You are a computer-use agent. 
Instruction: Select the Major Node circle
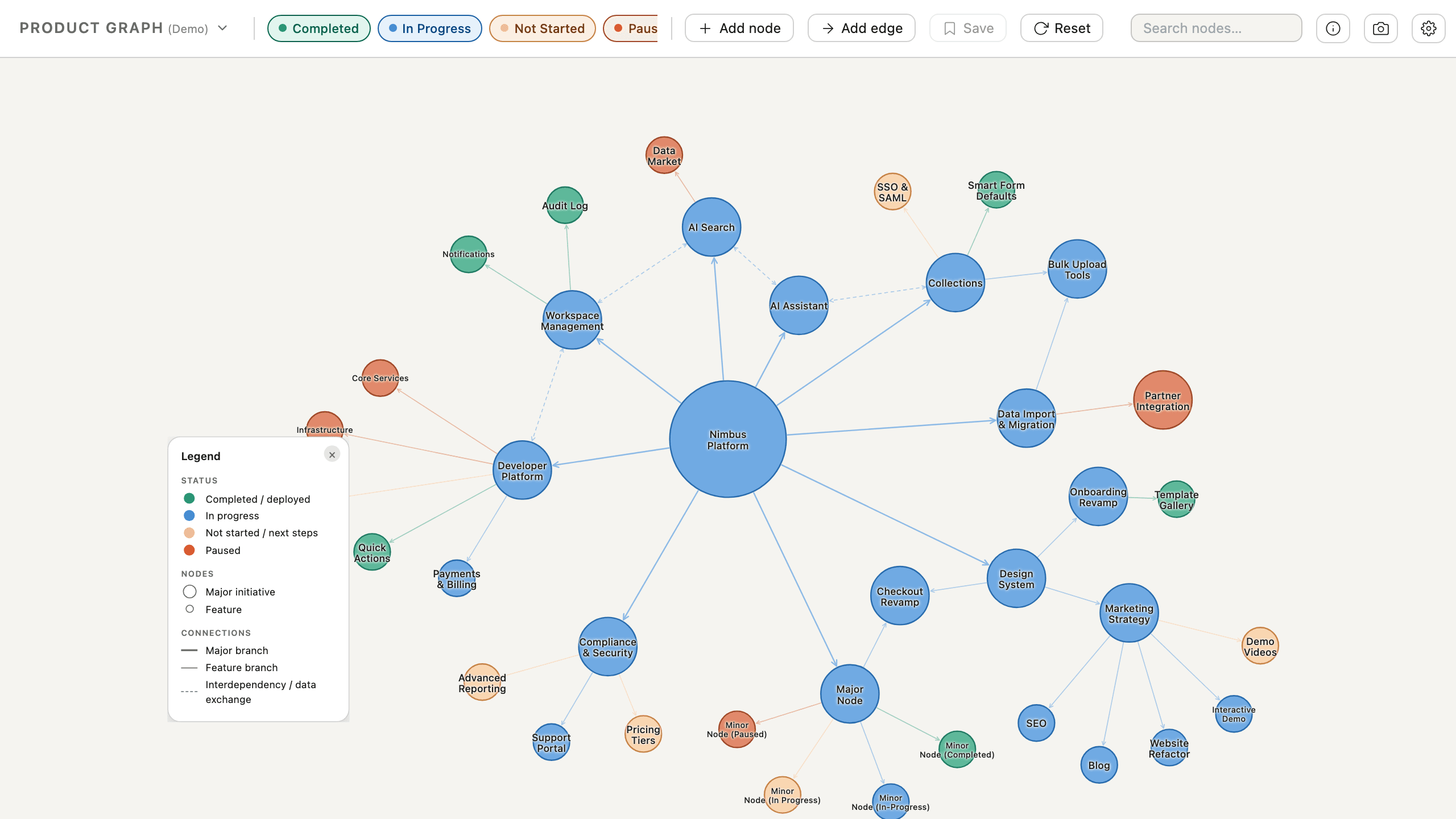[850, 694]
